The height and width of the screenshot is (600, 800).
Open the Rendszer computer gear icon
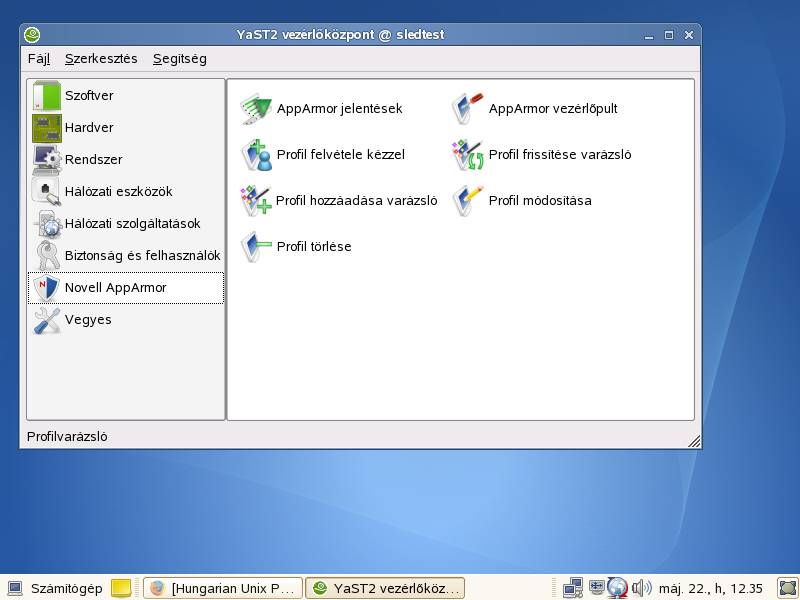(47, 160)
